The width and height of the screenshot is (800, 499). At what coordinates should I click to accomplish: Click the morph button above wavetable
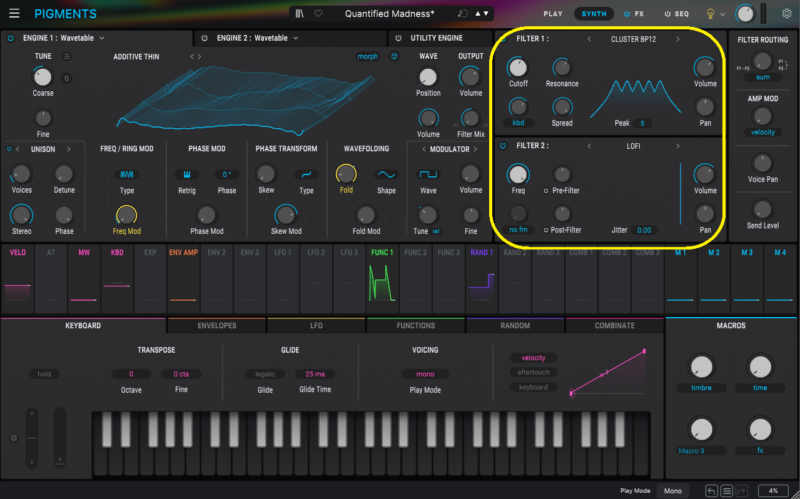pos(367,57)
